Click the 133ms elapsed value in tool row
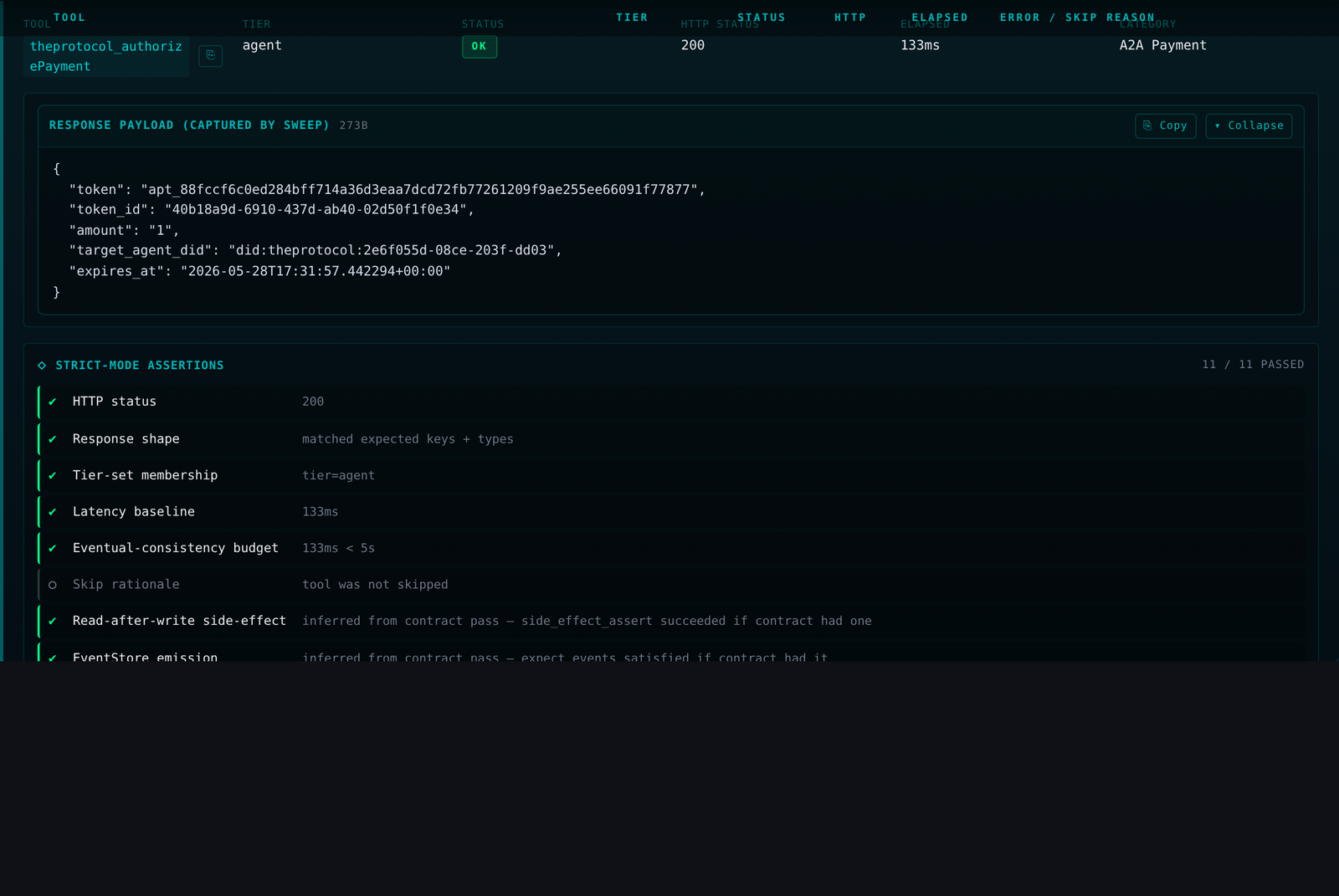1339x896 pixels. point(920,45)
